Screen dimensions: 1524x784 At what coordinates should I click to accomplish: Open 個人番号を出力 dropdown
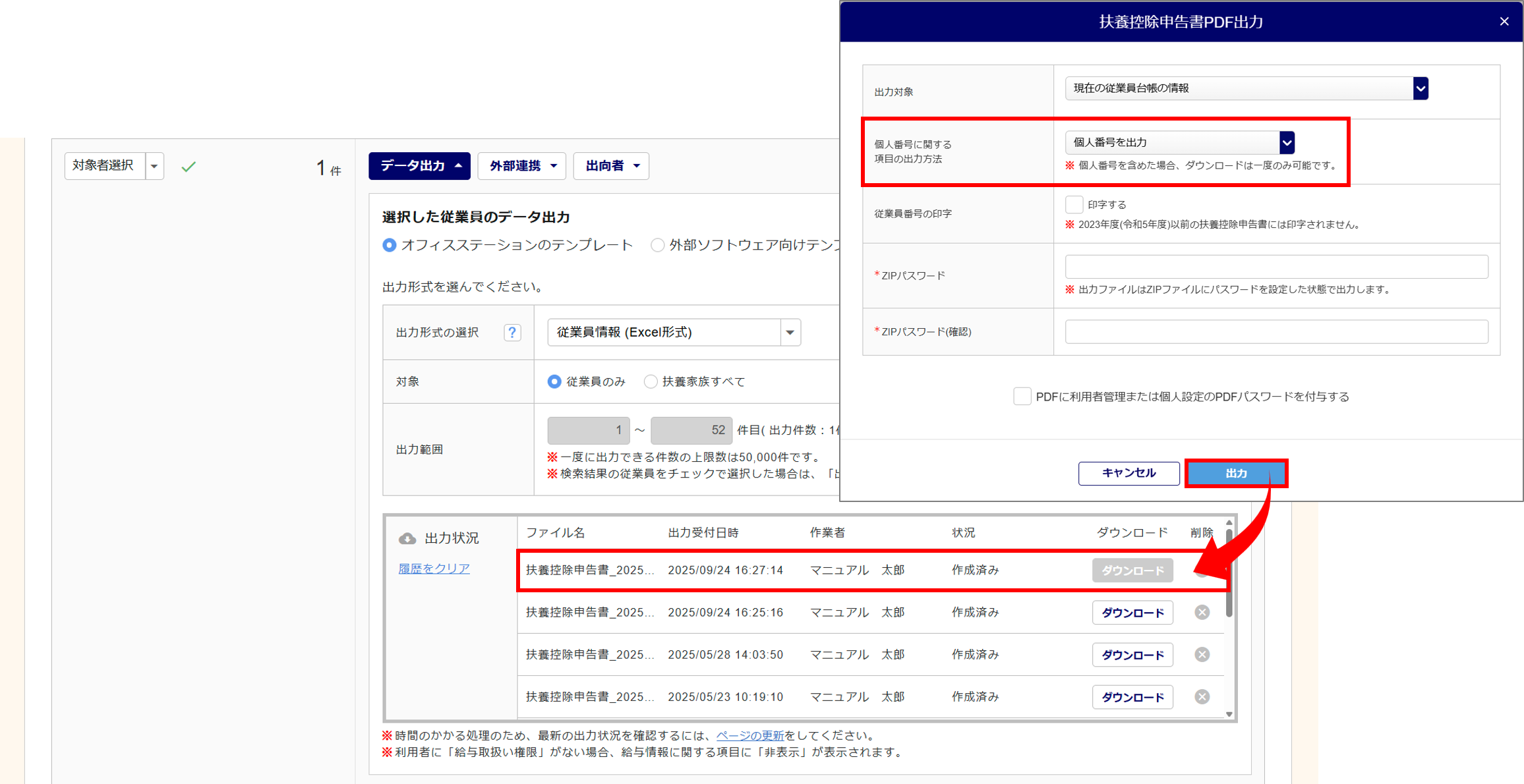pos(1179,142)
